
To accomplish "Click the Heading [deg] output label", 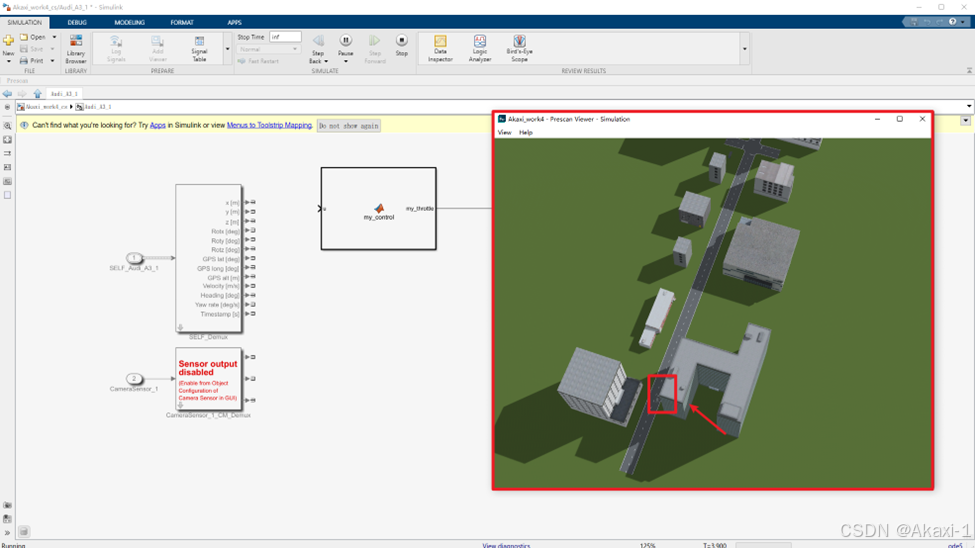I will point(220,295).
